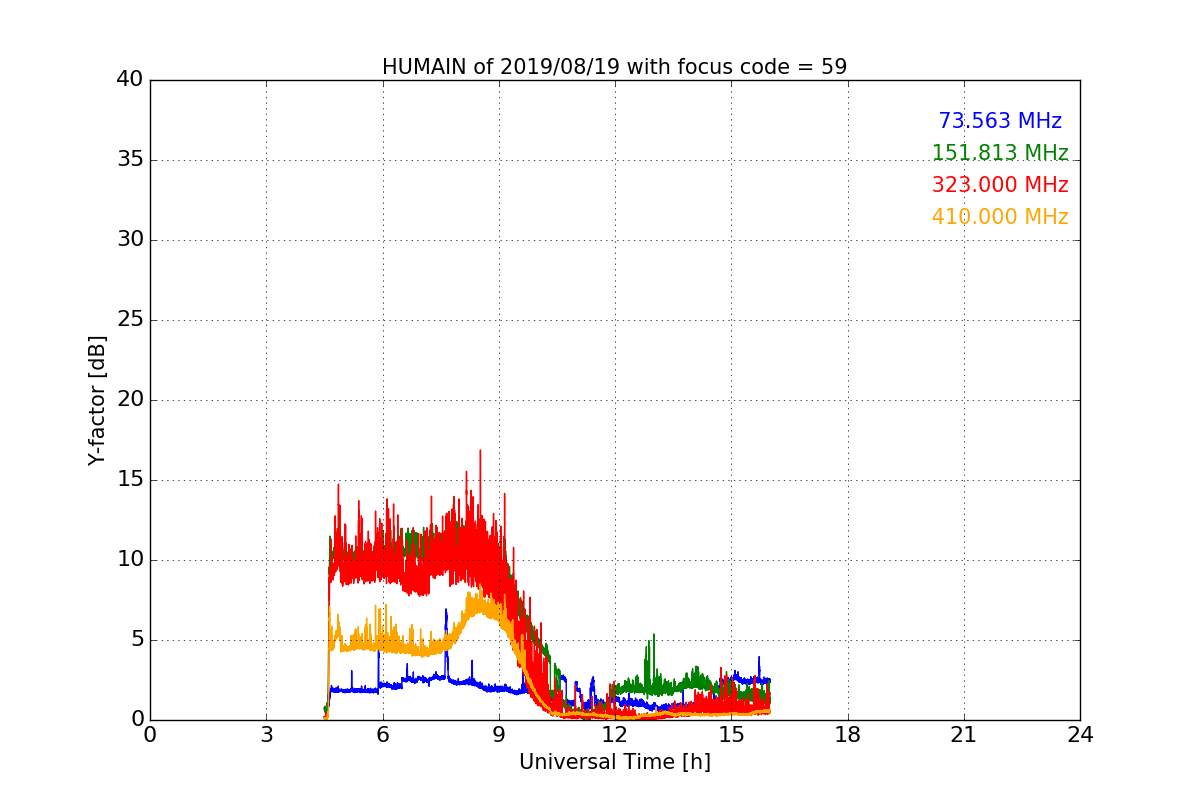Select the orange '410.000 MHz' legend label

coord(1000,217)
